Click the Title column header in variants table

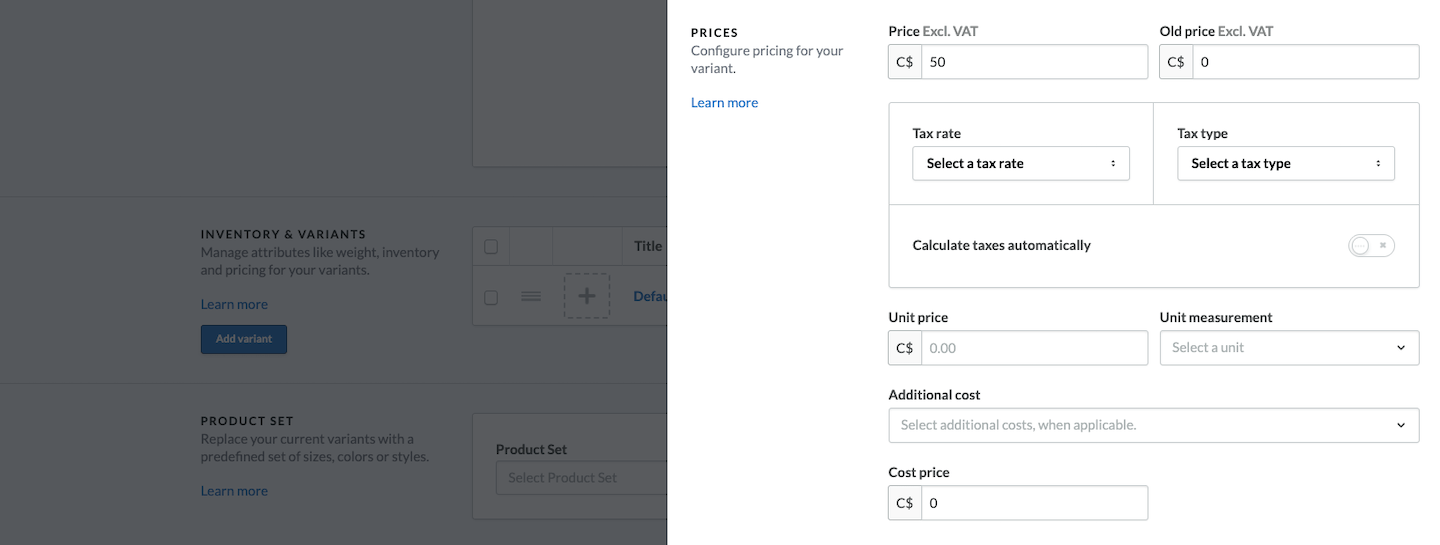[648, 246]
